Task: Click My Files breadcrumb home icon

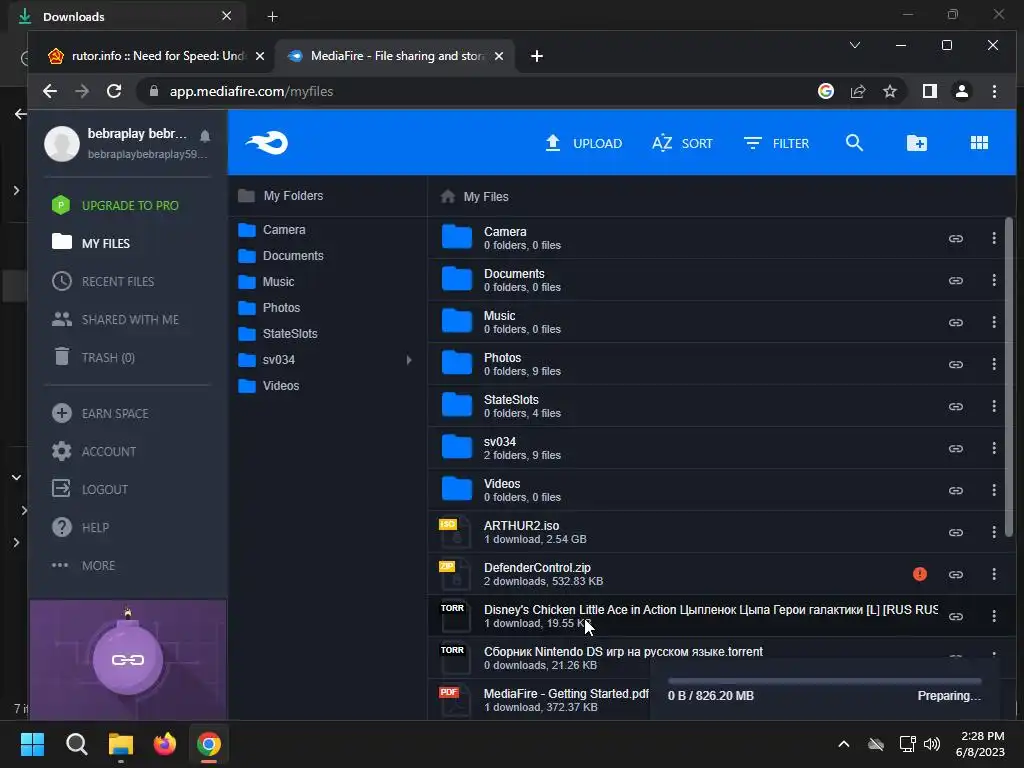Action: click(x=447, y=197)
